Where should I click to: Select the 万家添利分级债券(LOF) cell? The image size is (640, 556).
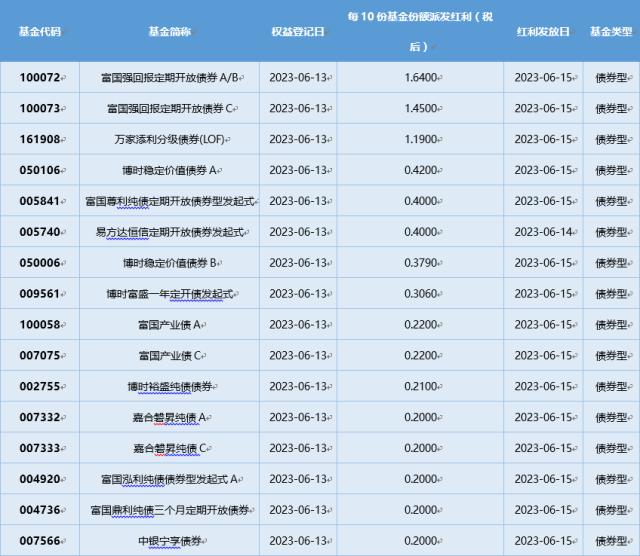pos(168,139)
